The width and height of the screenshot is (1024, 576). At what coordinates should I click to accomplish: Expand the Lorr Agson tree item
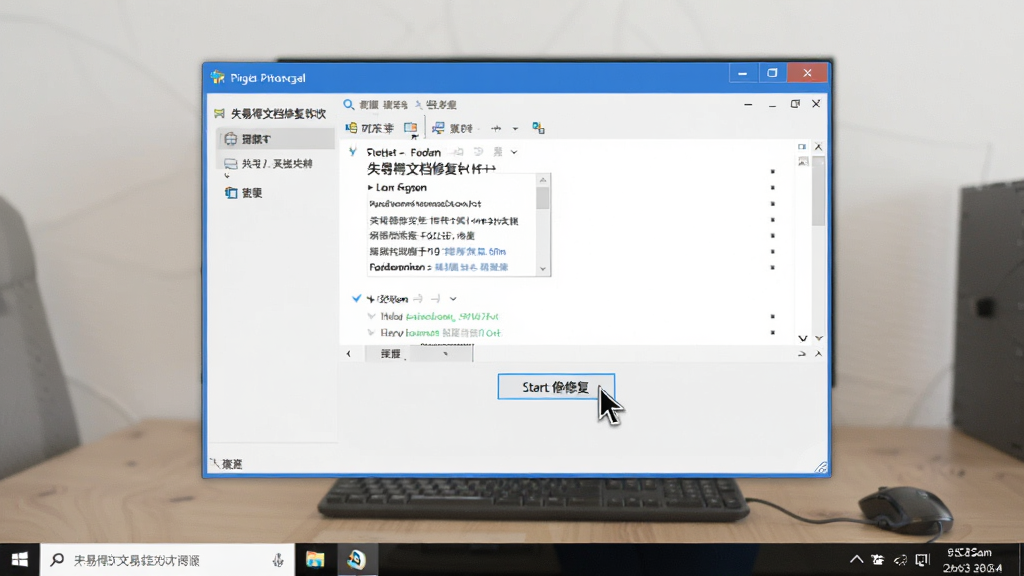coord(370,187)
